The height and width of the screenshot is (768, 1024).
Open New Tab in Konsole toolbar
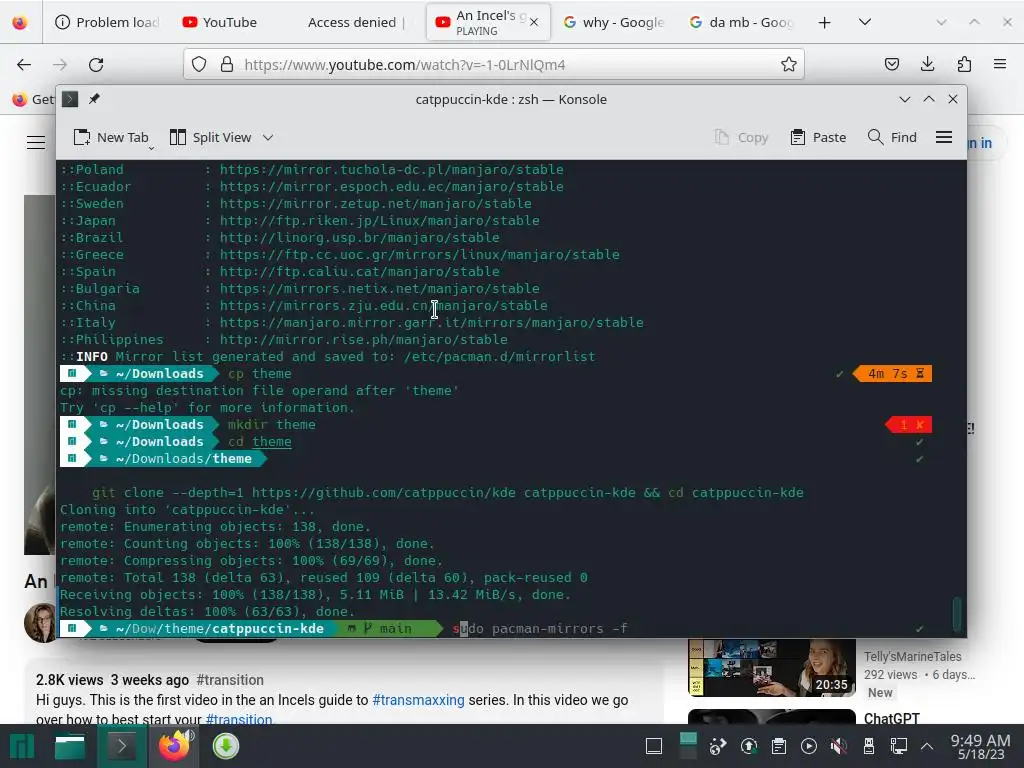point(111,137)
